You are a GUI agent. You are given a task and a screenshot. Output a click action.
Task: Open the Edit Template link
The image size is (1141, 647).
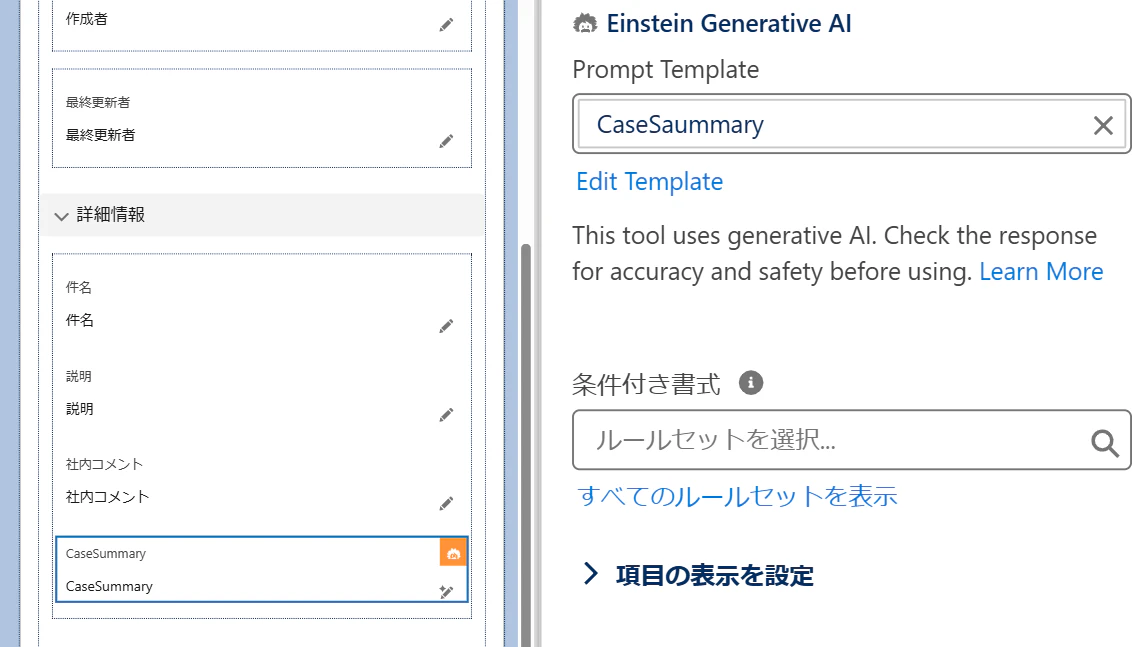click(x=649, y=181)
